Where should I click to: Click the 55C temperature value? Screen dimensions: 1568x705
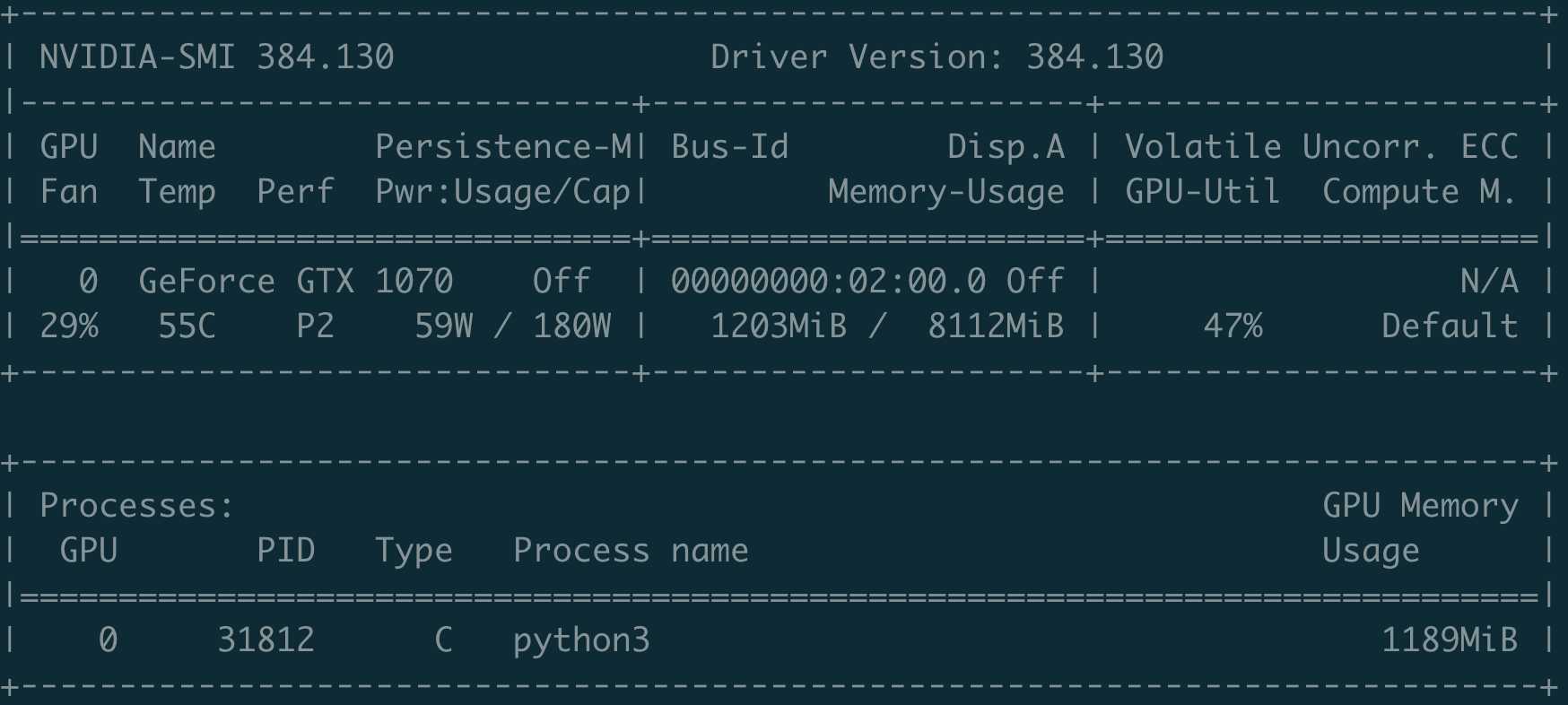(187, 326)
